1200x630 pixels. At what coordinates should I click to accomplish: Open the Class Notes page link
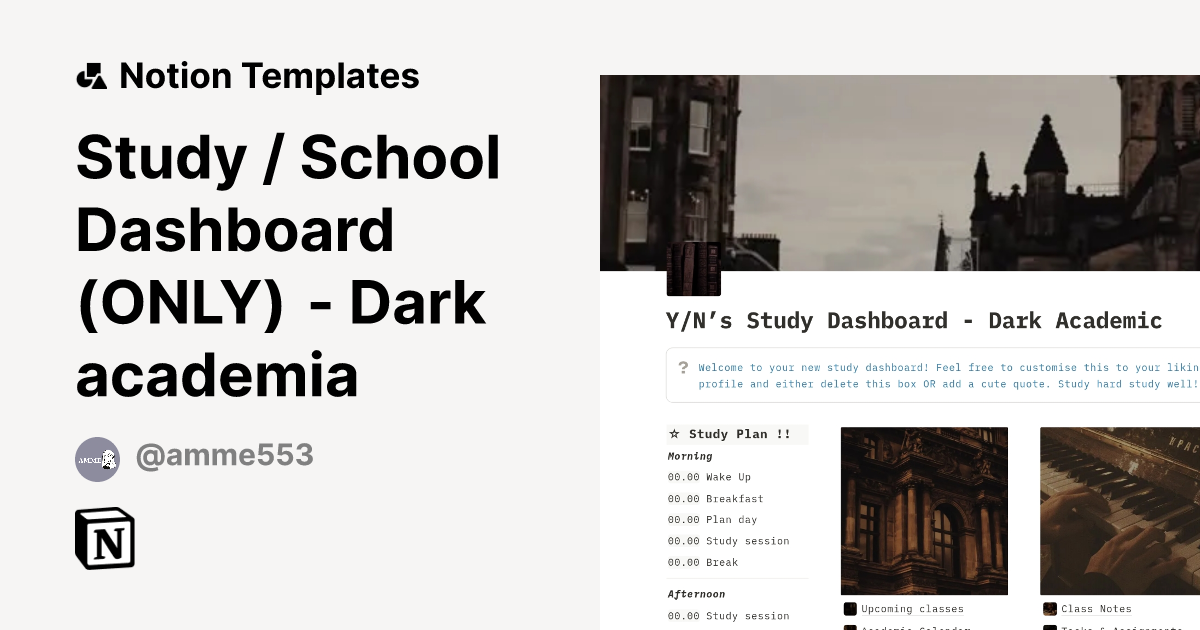coord(1096,609)
